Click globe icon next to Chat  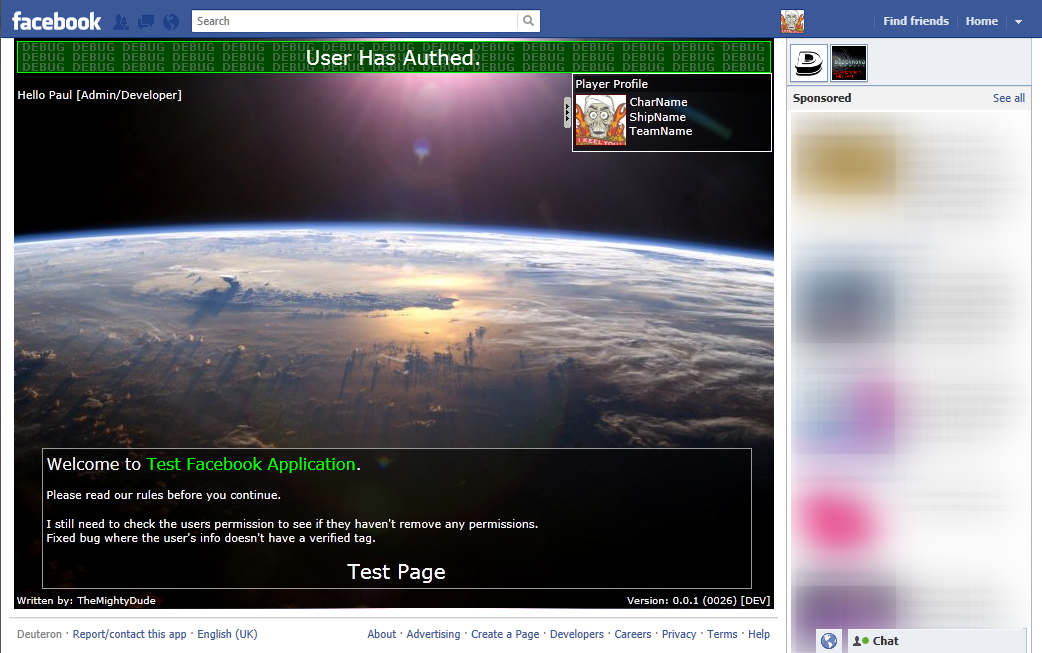click(x=829, y=641)
